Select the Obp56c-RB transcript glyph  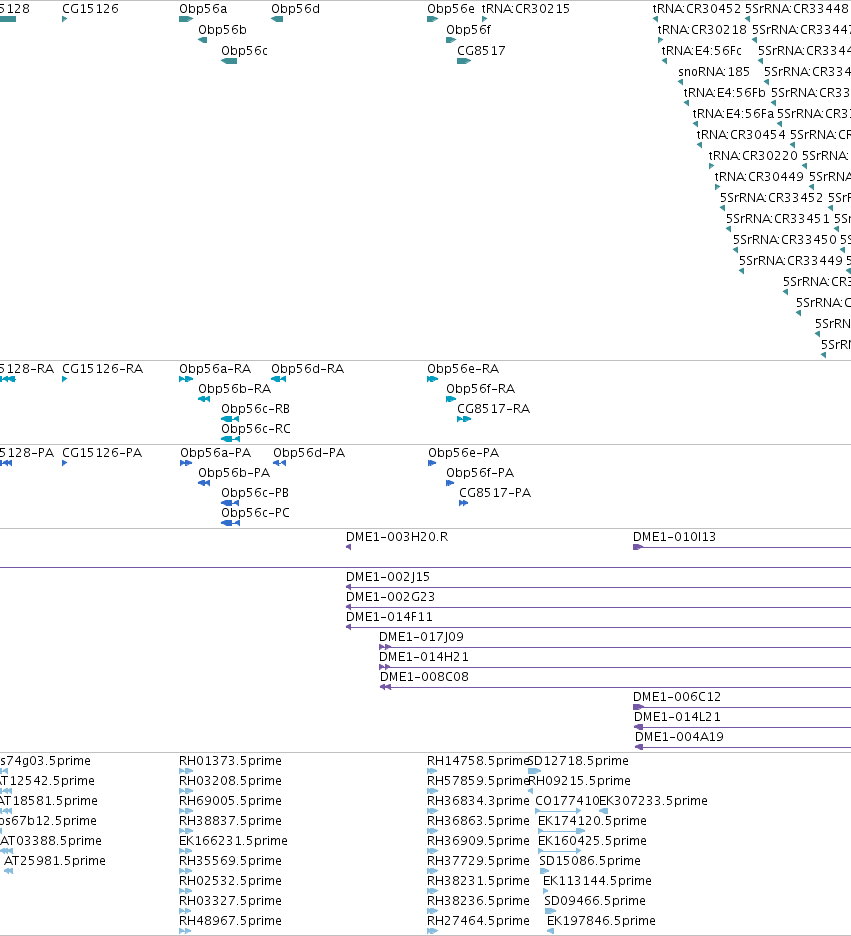click(230, 419)
